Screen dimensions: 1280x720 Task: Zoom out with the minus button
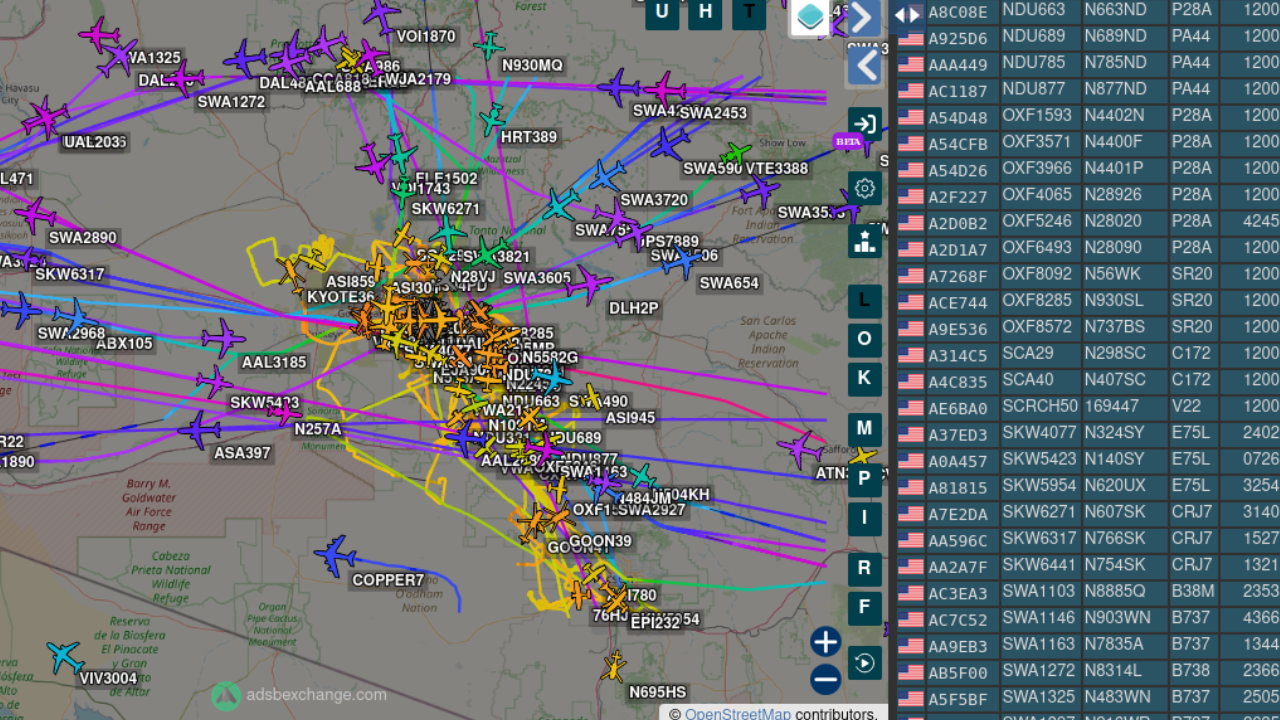tap(825, 679)
